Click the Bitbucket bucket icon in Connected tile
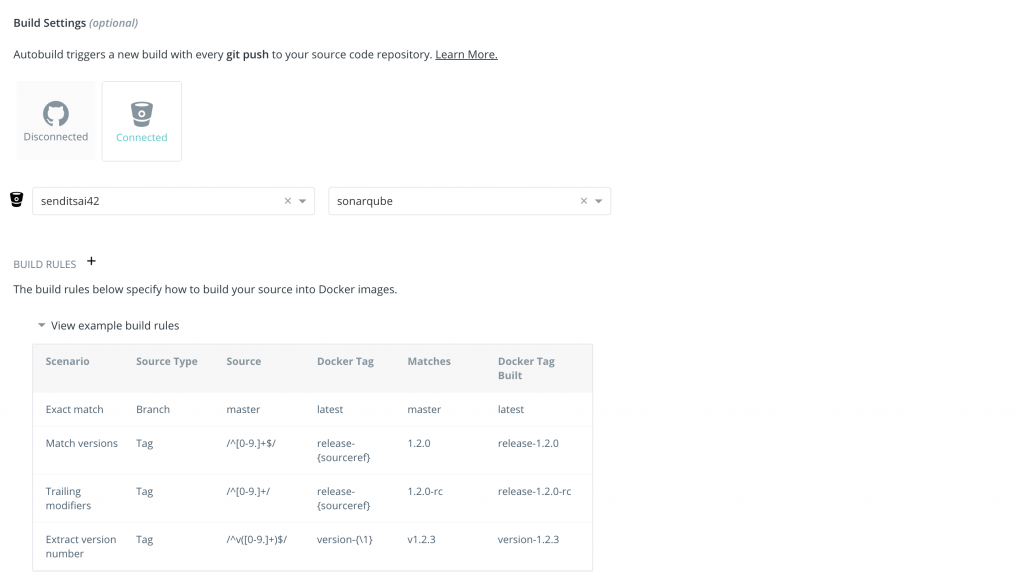Viewport: 1024px width, 577px height. pyautogui.click(x=142, y=114)
